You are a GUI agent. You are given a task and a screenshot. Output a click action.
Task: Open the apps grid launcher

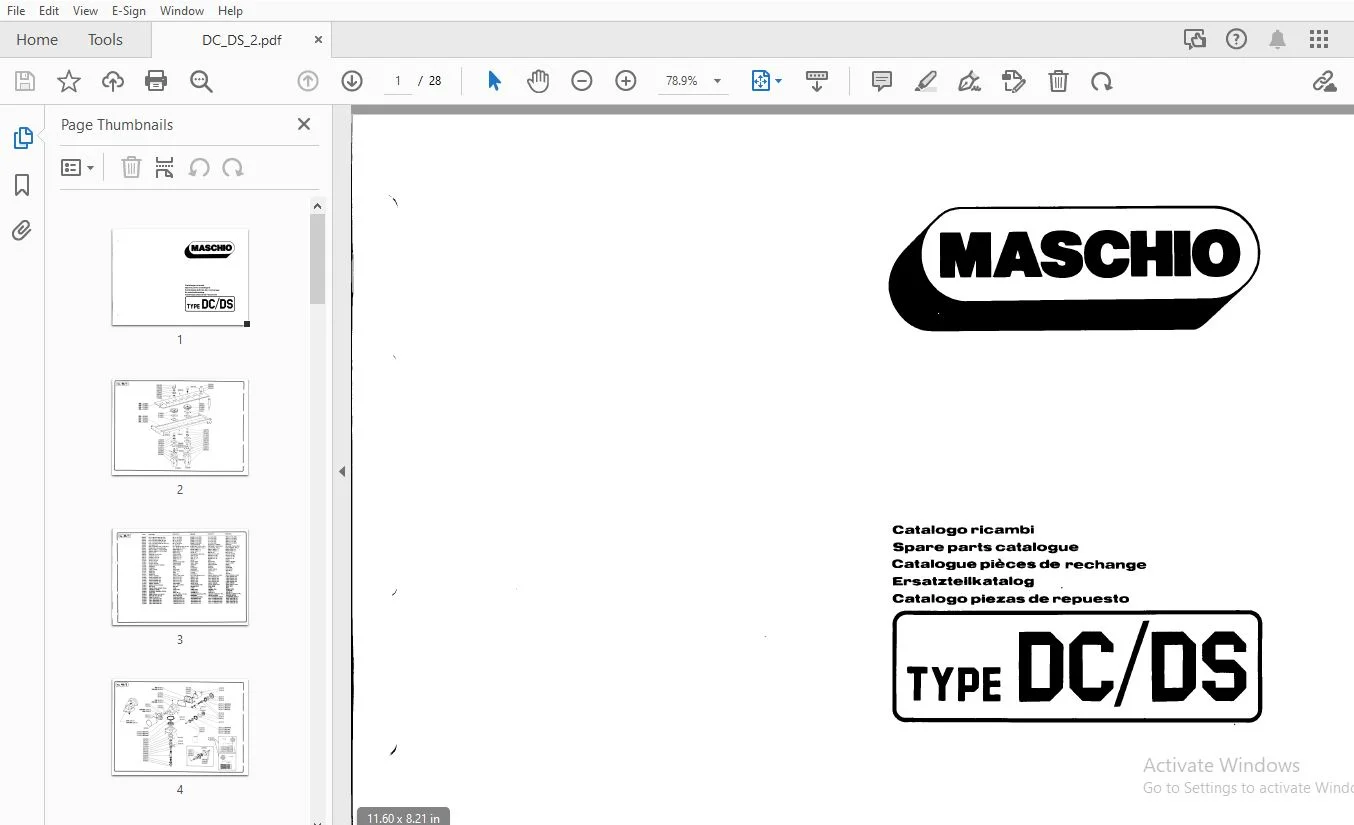[1319, 40]
